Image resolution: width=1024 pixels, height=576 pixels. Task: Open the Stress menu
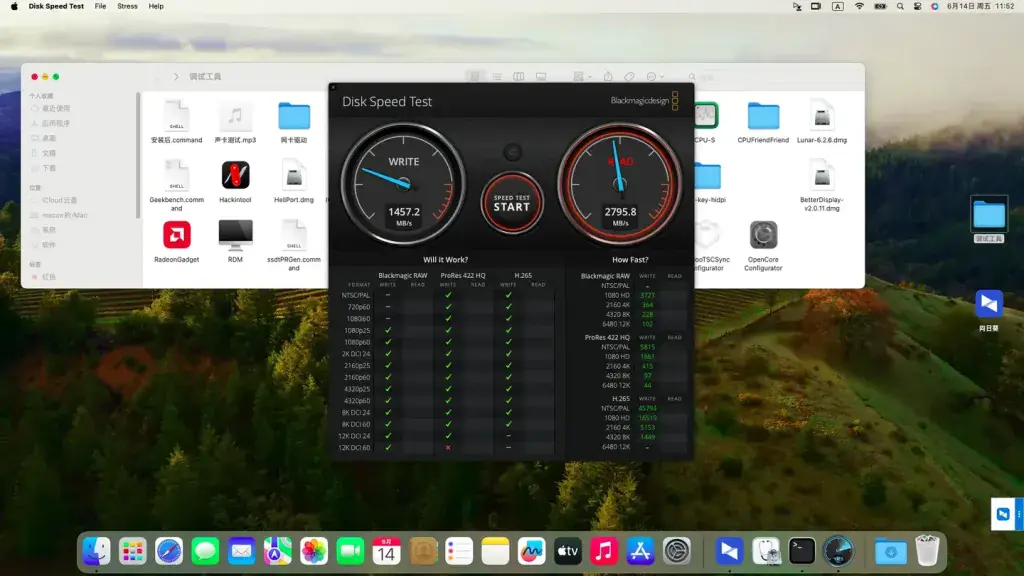127,7
